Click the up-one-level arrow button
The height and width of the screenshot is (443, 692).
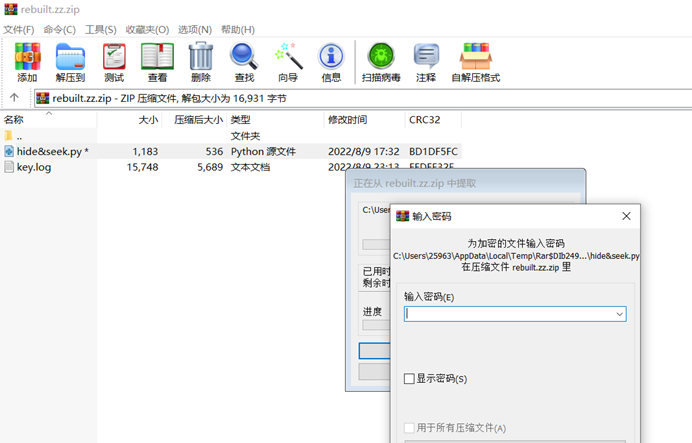[x=14, y=98]
